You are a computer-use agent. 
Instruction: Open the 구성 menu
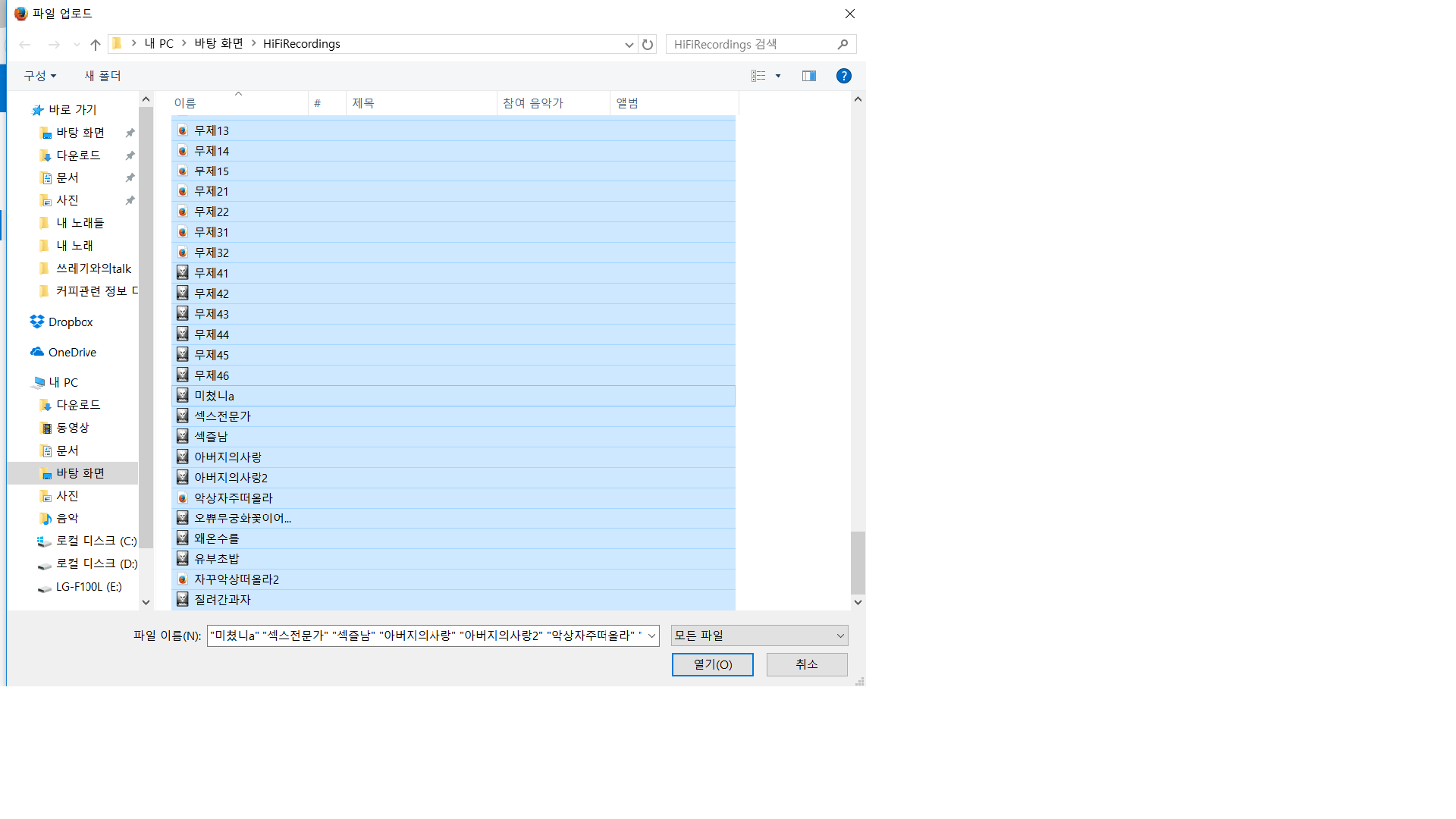[39, 76]
